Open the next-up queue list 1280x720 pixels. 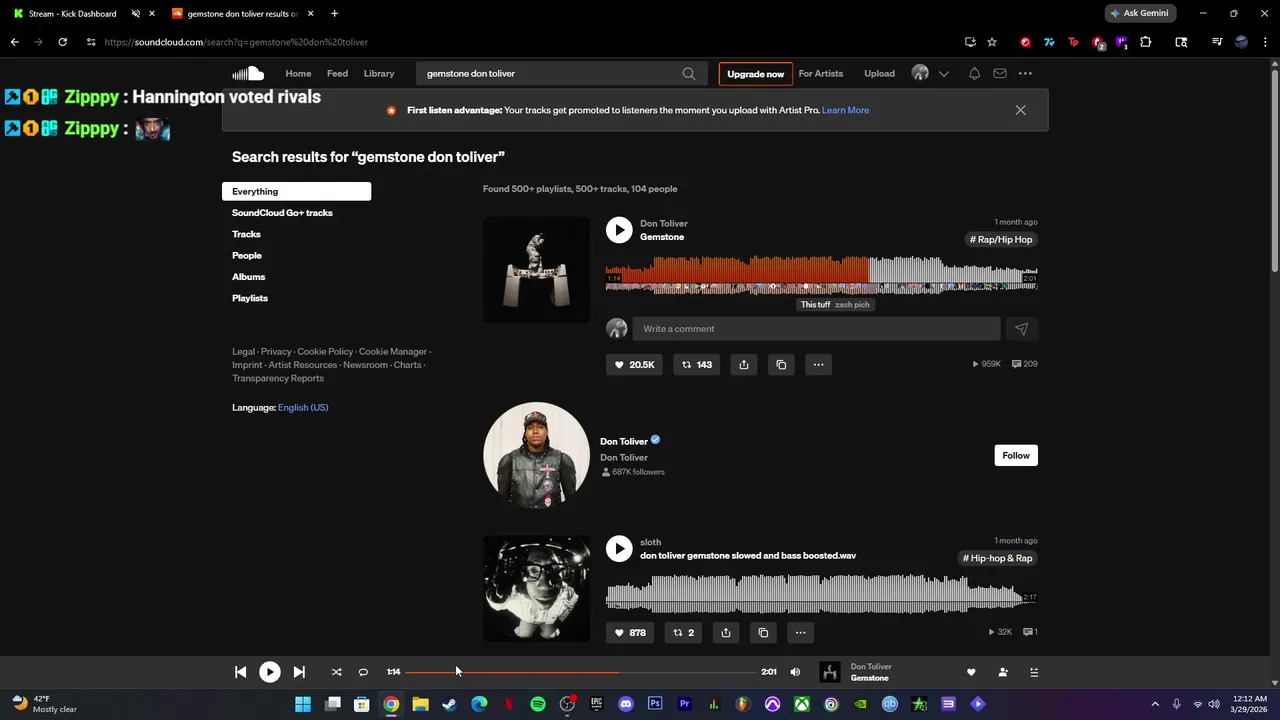[x=1034, y=672]
